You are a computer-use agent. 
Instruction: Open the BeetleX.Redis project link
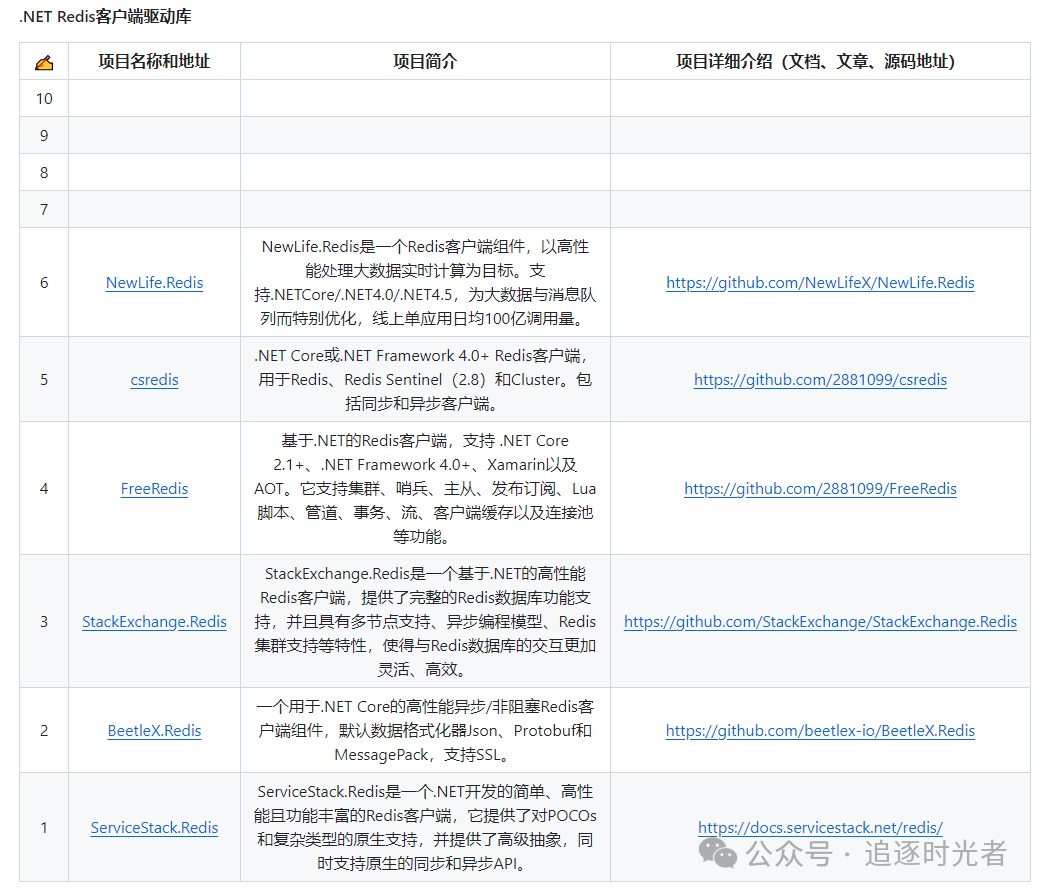click(x=155, y=731)
